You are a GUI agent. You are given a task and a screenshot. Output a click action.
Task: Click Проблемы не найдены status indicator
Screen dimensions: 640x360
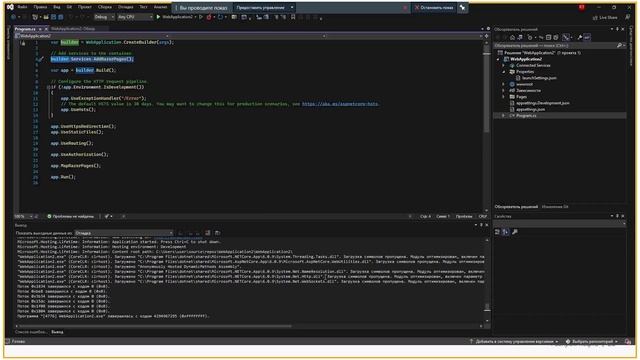71,216
